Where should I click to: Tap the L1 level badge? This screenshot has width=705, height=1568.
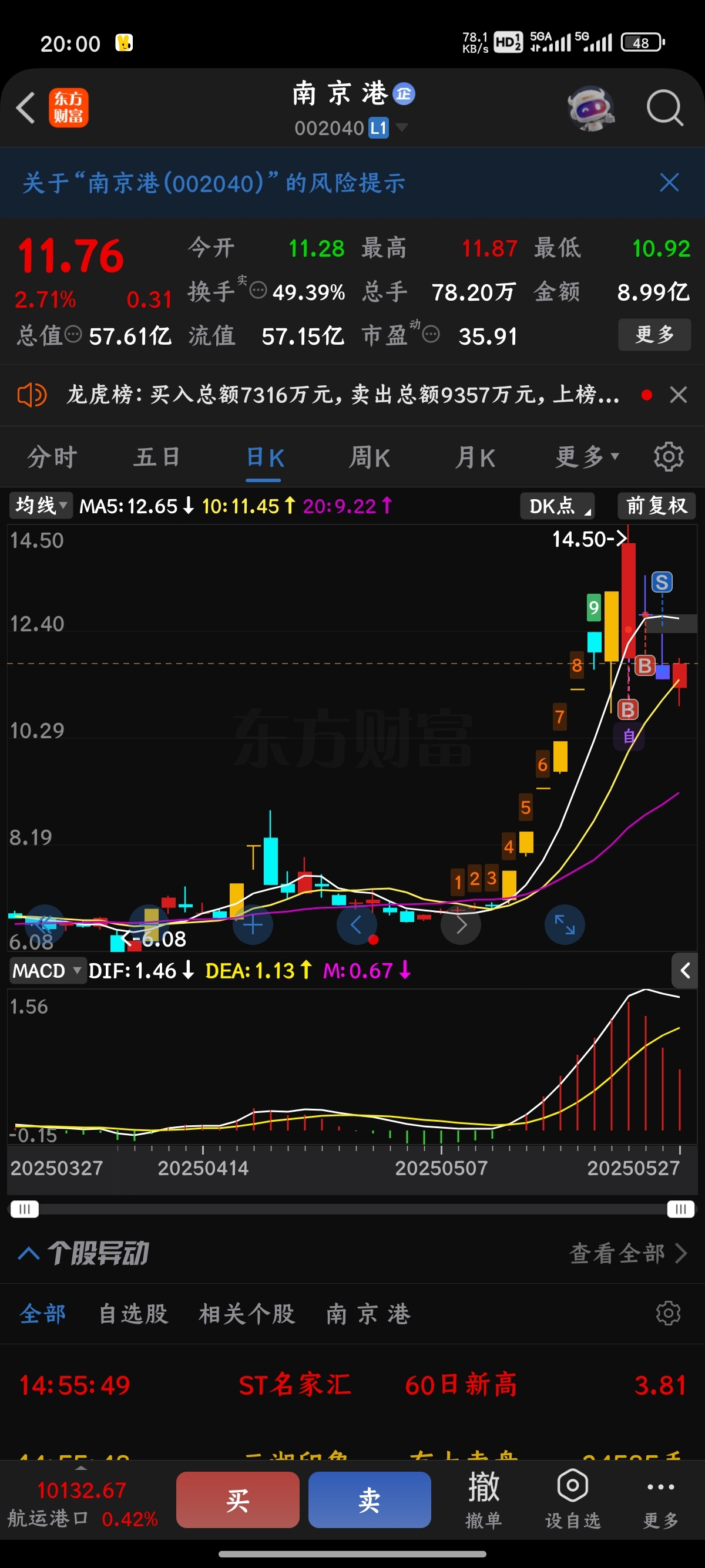(x=378, y=128)
